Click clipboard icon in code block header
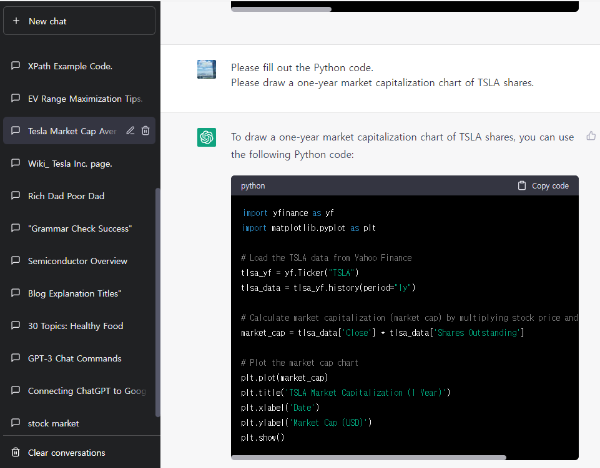This screenshot has height=468, width=600. (x=522, y=186)
